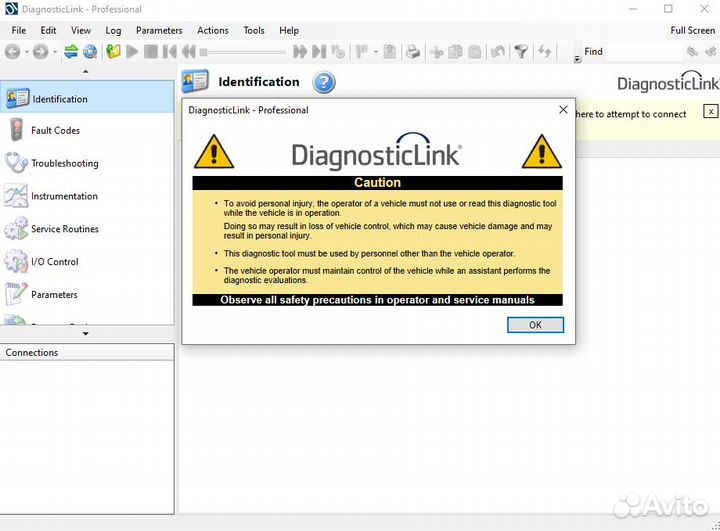Open the Forward button history dropdown arrow
720x531 pixels.
(55, 52)
